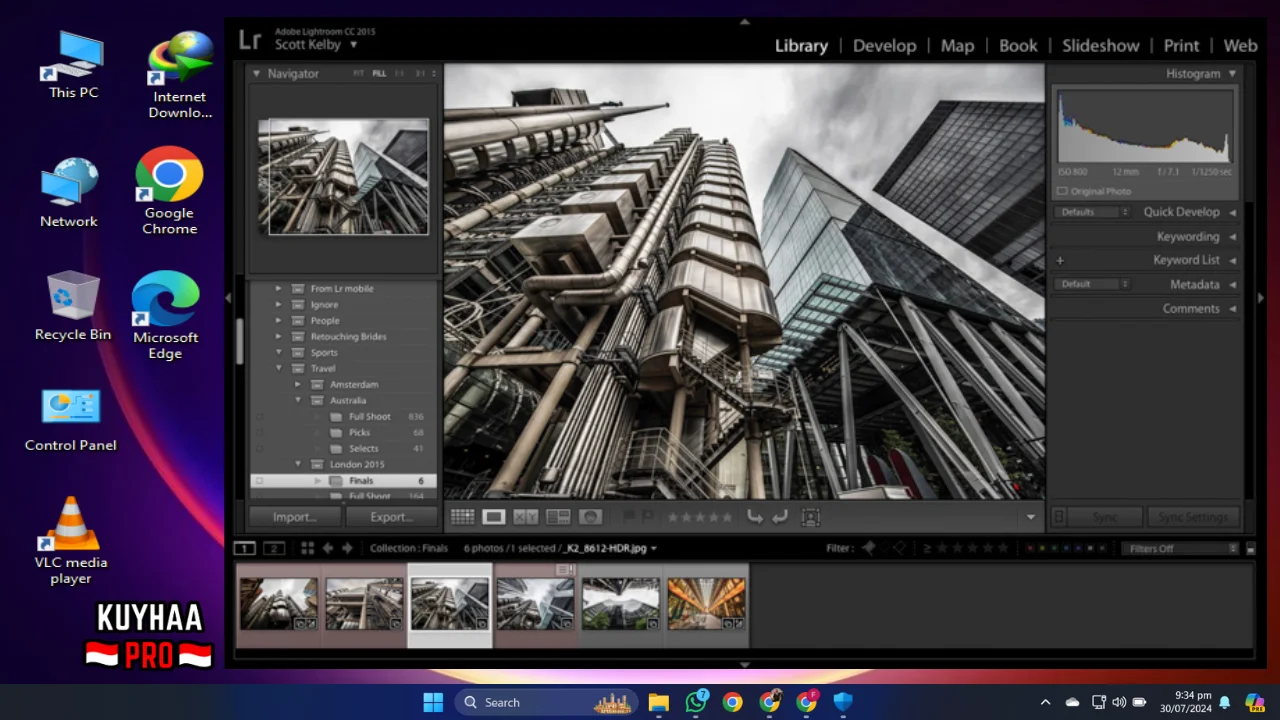Toggle Original Photo checkbox under histogram
1280x720 pixels.
click(1062, 191)
